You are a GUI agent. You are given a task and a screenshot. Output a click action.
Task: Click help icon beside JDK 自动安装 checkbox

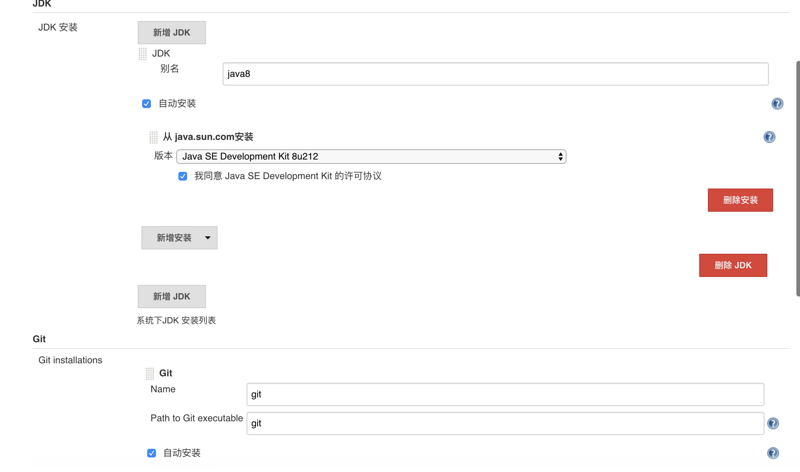click(x=777, y=104)
